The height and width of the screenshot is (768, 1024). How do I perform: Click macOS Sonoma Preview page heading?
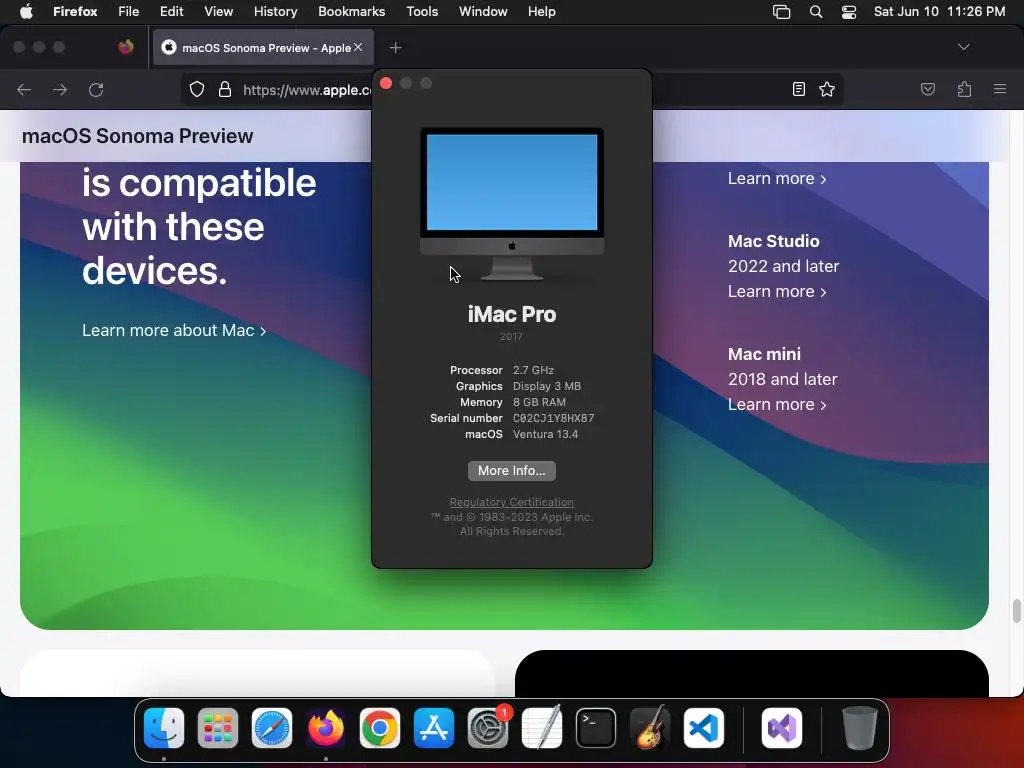pyautogui.click(x=137, y=136)
